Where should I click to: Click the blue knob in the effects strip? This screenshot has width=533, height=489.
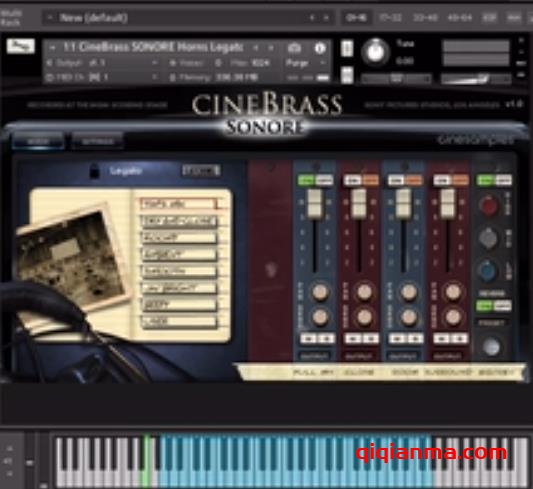tap(488, 271)
